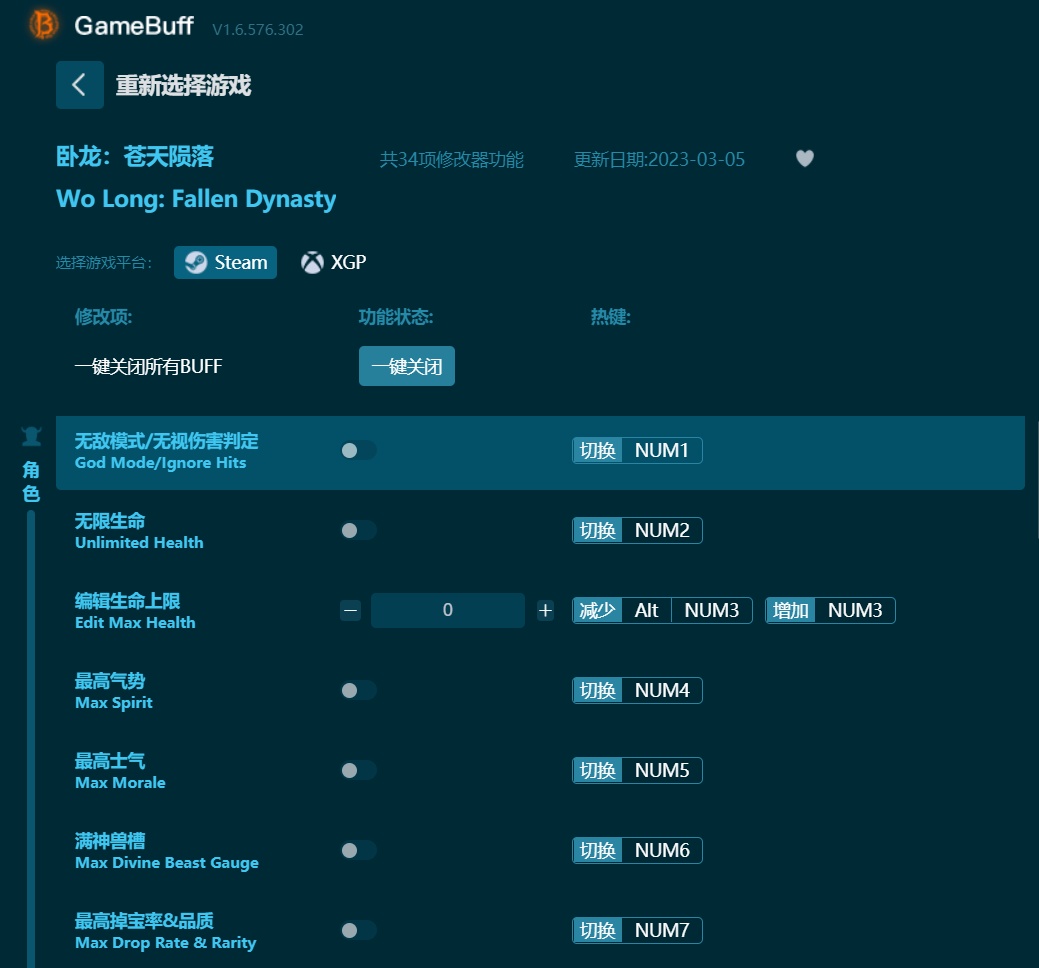Click the Max Divine Beast Gauge label

click(x=167, y=863)
